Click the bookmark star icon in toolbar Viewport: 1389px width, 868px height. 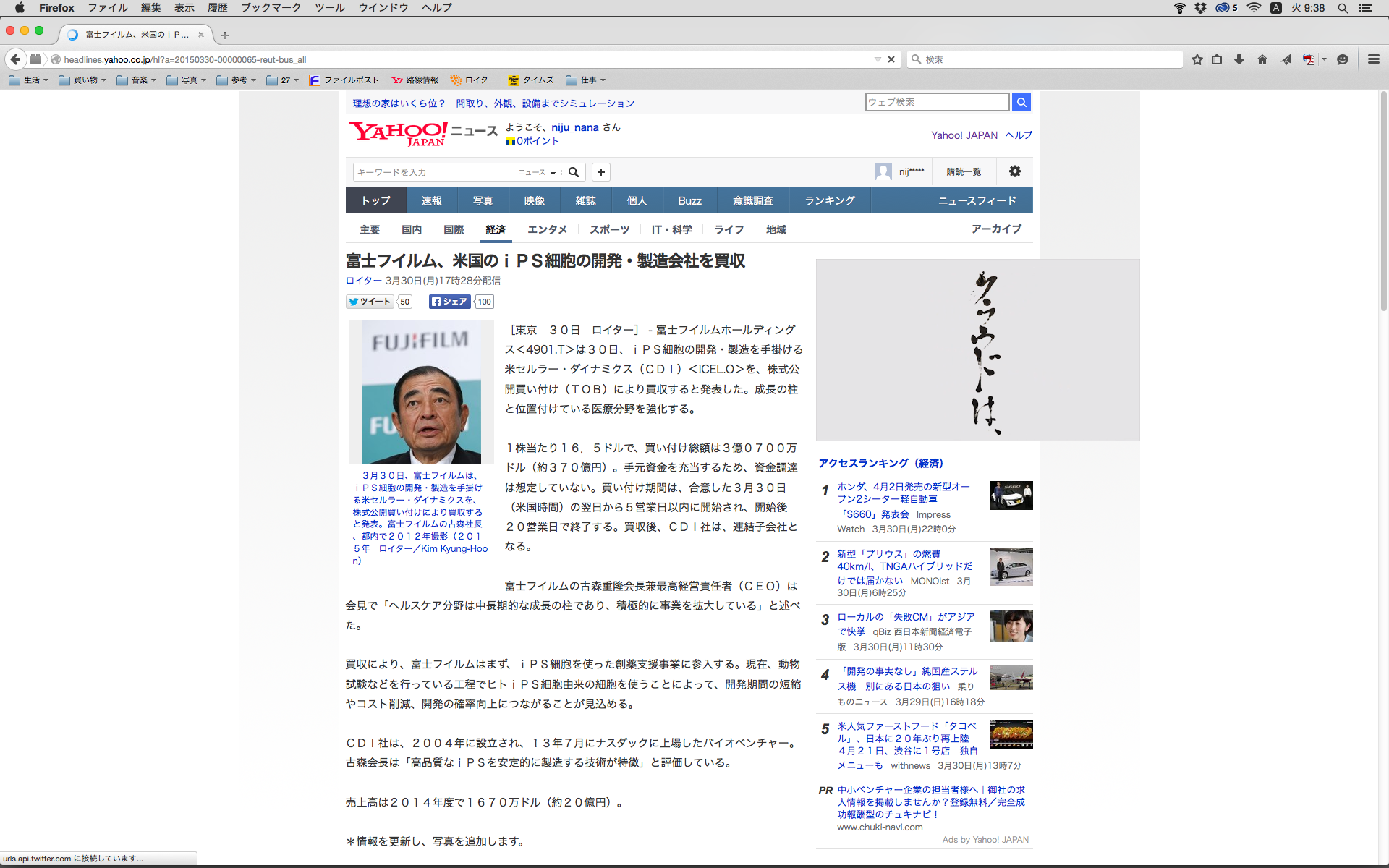1197,59
